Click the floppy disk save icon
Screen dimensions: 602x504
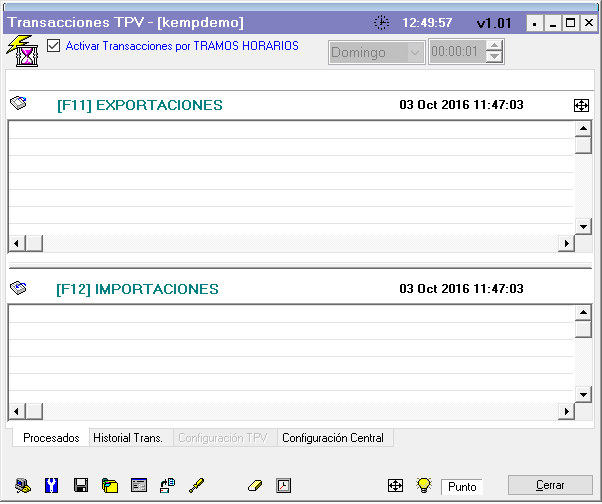[x=81, y=485]
